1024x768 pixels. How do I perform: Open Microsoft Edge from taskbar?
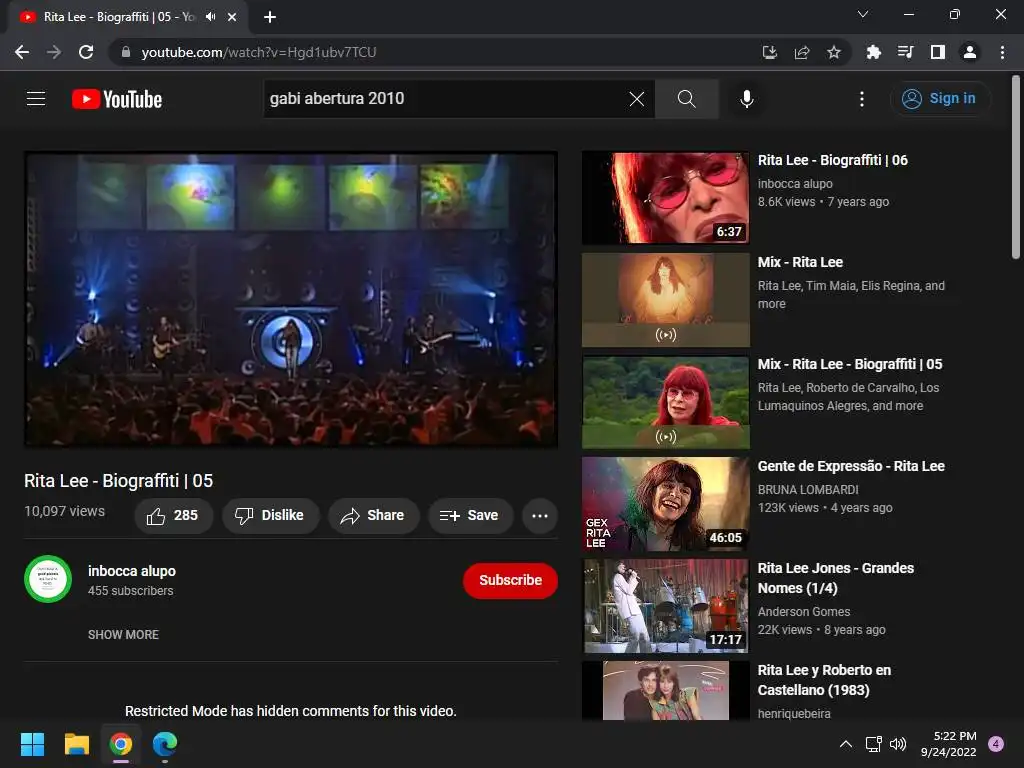click(x=165, y=744)
